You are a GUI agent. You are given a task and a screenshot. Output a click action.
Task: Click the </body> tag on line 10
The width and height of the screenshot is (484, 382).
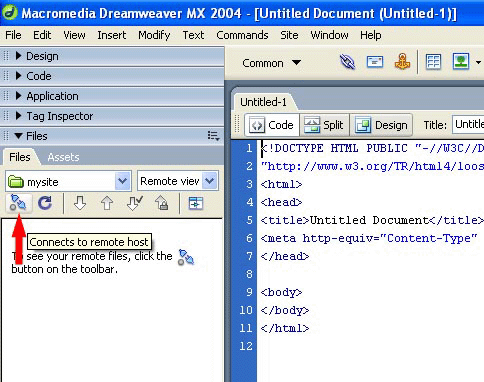tap(285, 310)
